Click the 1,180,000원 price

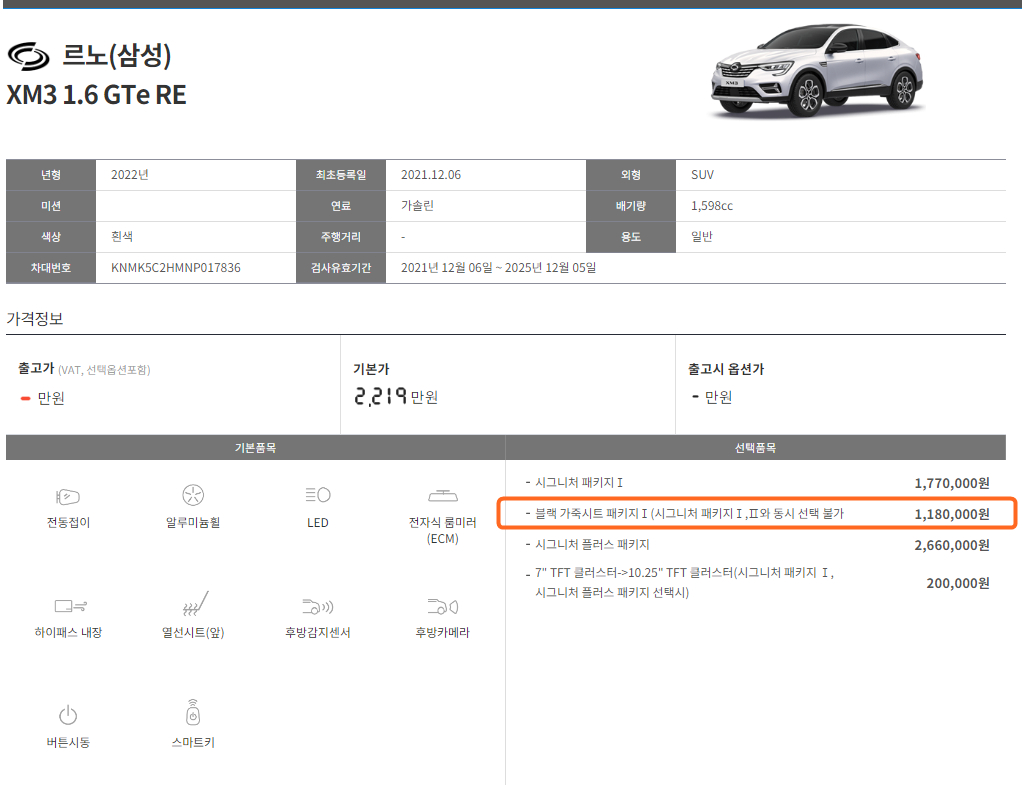coord(952,514)
